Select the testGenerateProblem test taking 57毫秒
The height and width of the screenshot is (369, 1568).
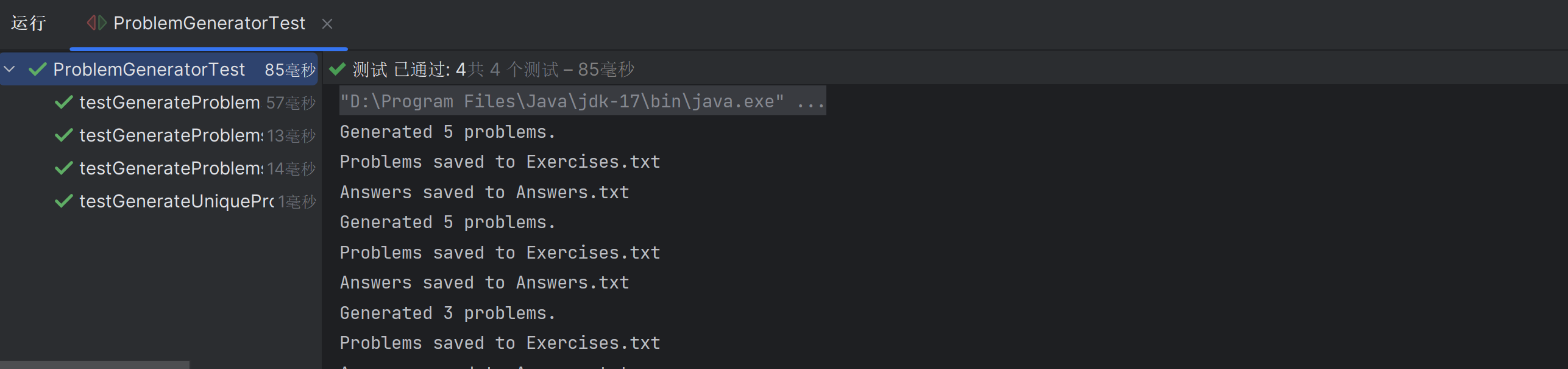[x=169, y=102]
